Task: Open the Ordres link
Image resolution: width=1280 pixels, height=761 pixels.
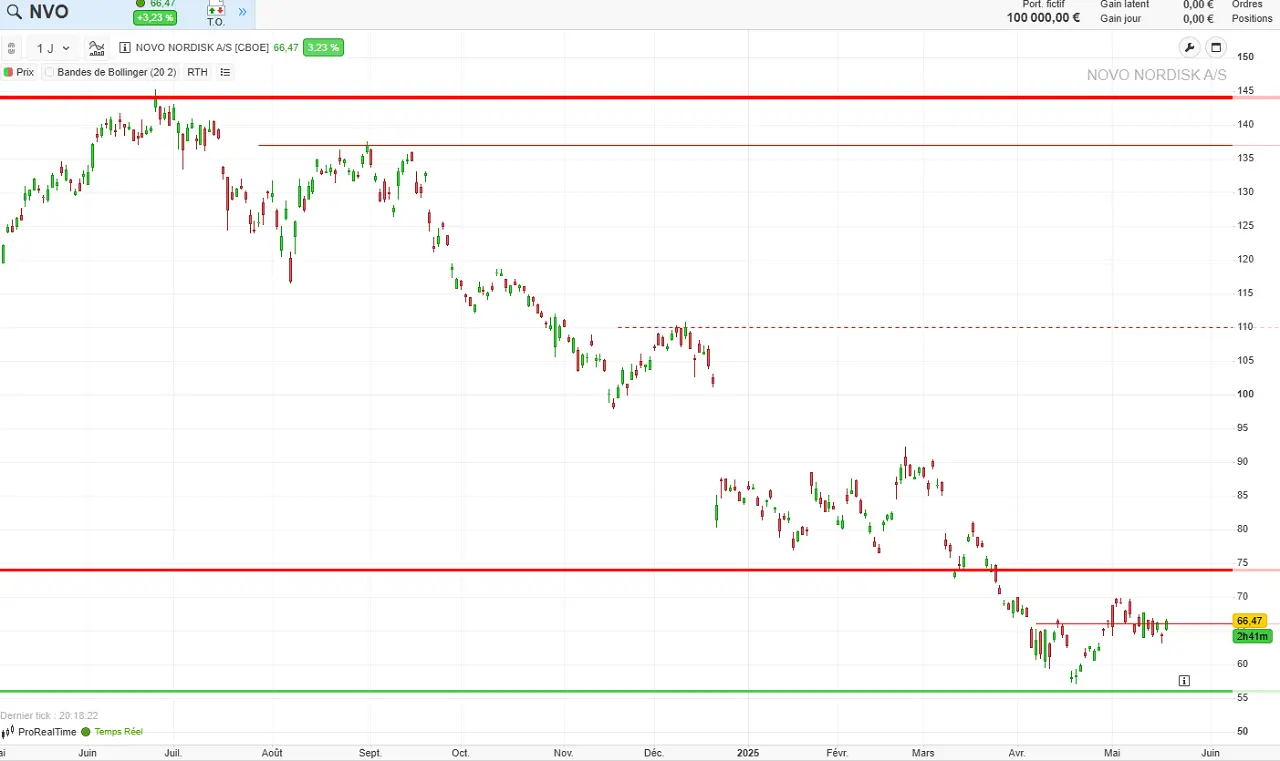Action: coord(1247,4)
